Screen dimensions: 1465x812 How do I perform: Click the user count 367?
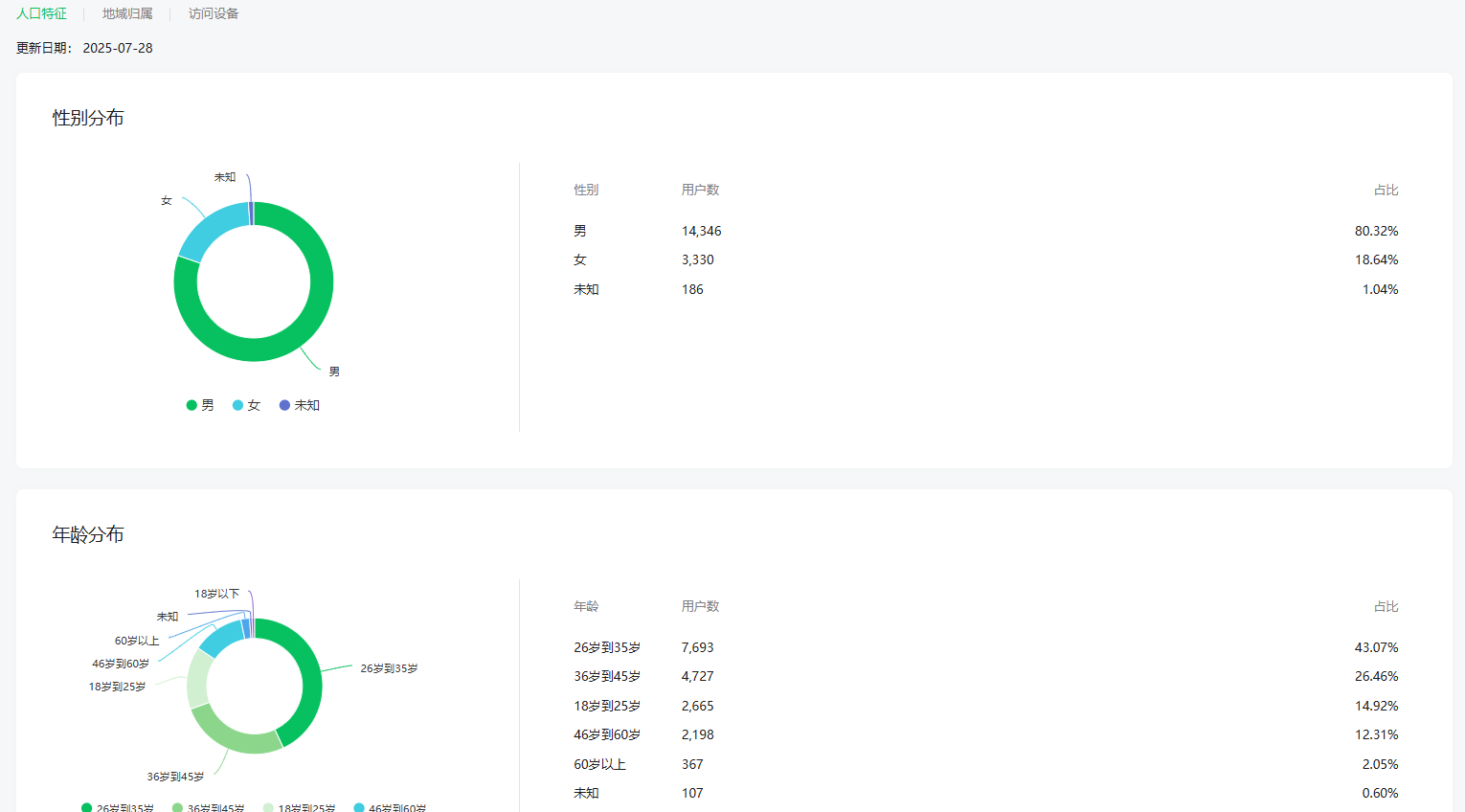point(692,764)
